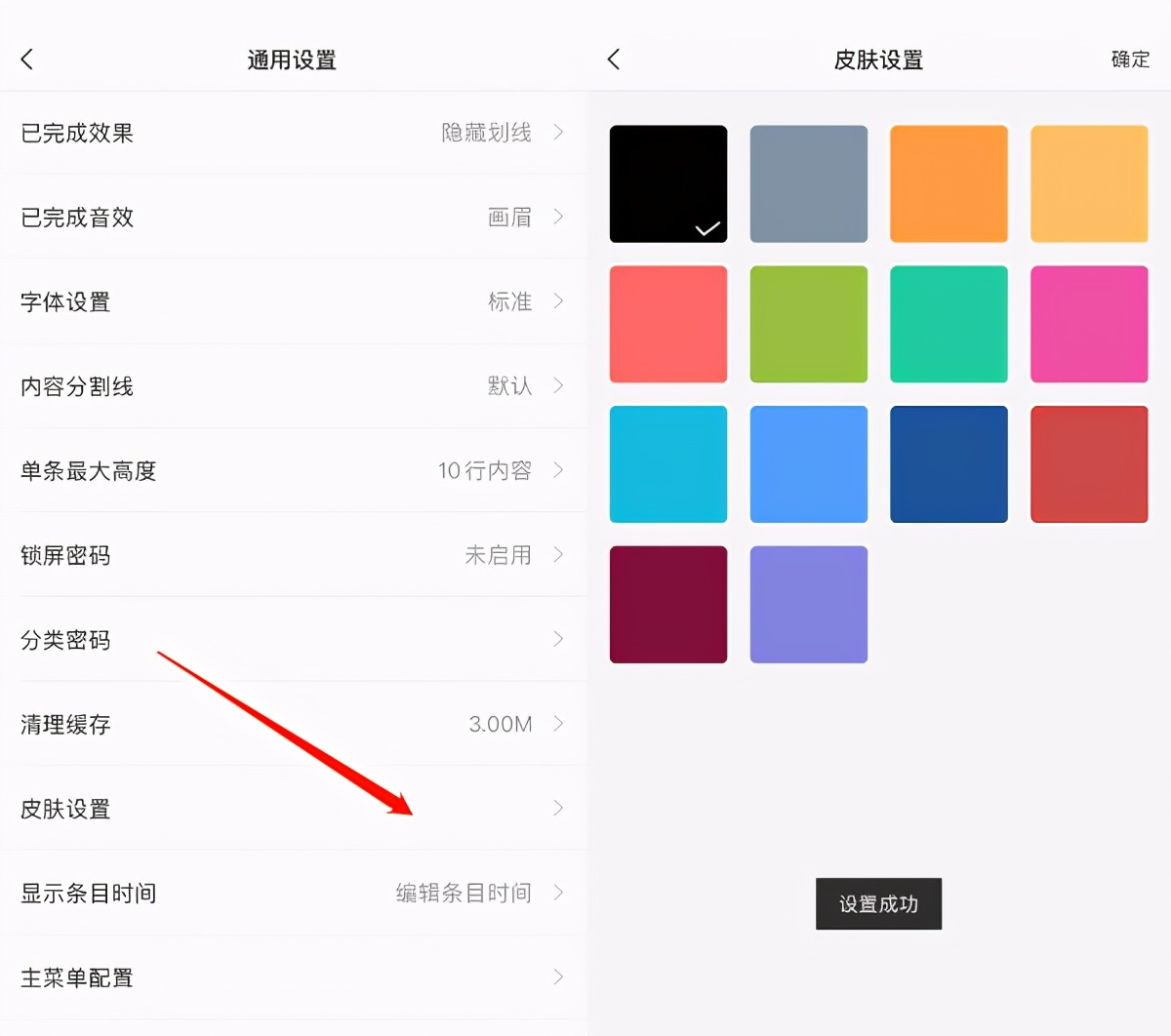Image resolution: width=1171 pixels, height=1036 pixels.
Task: Open the 字体设置 font settings entry
Action: (x=293, y=301)
